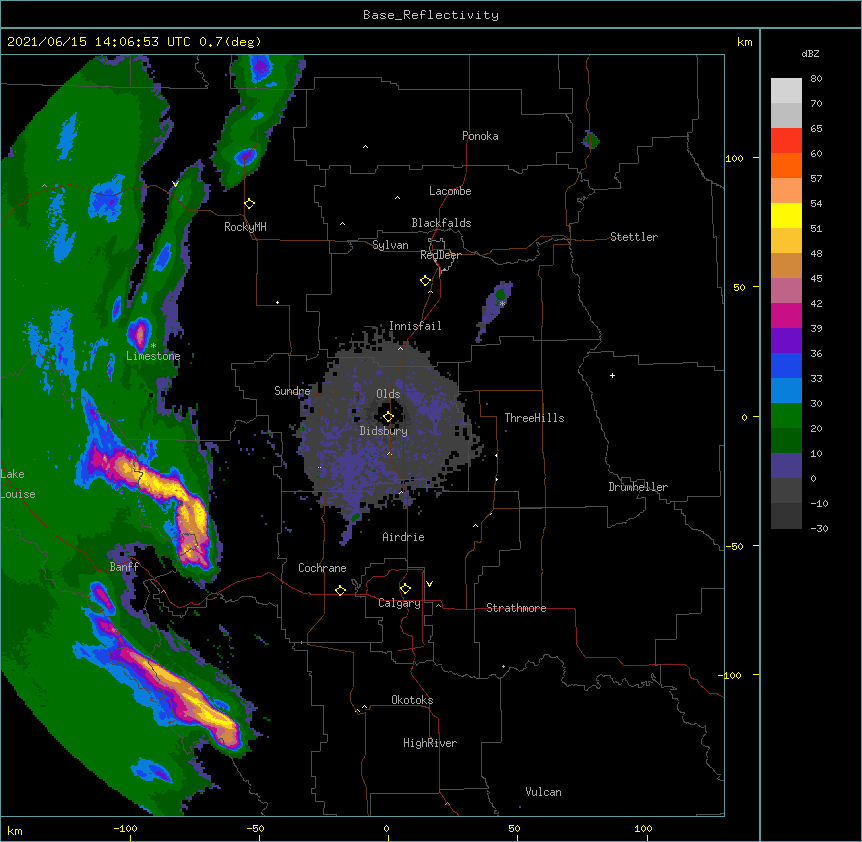Image resolution: width=862 pixels, height=842 pixels.
Task: Select the Didsbury label
Action: (x=384, y=431)
